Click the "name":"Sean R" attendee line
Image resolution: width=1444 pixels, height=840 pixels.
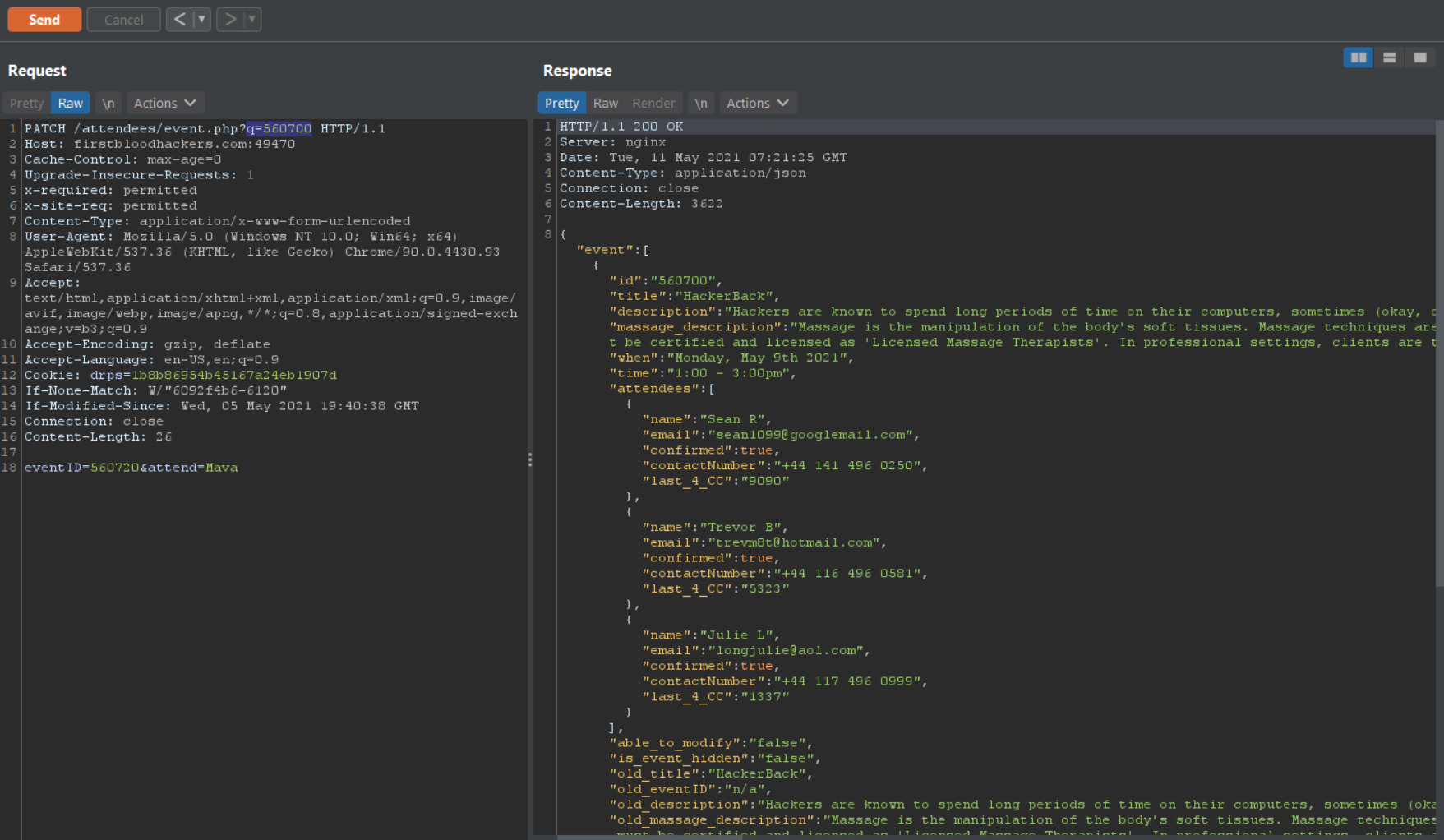pos(707,419)
